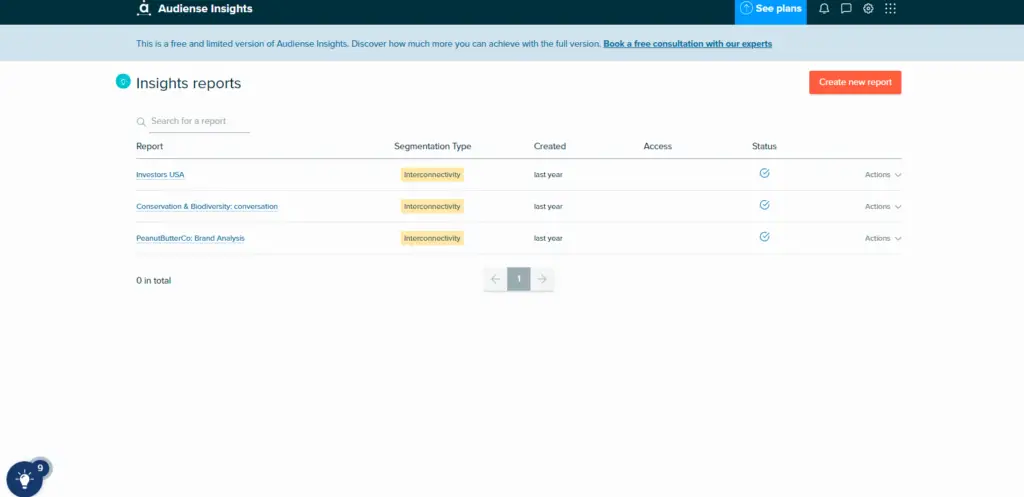This screenshot has height=497, width=1024.
Task: Open the Investors USA report
Action: point(160,175)
